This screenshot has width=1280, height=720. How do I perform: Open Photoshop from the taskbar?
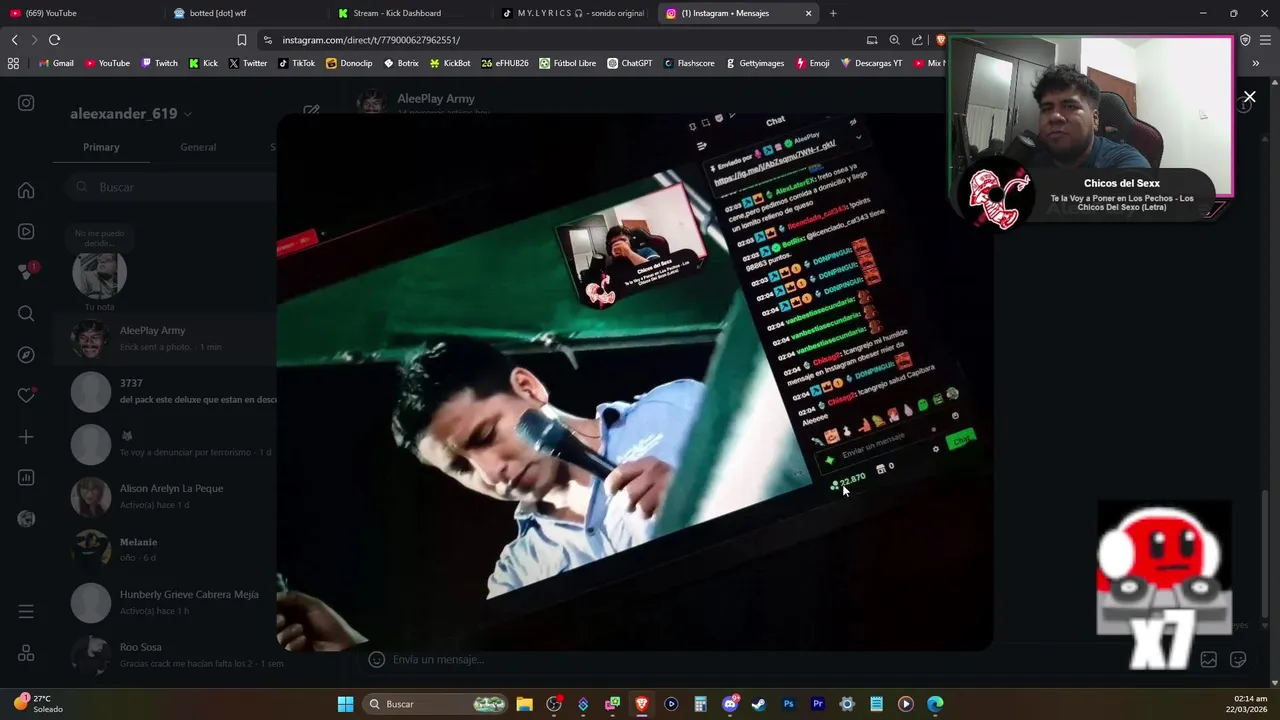788,704
